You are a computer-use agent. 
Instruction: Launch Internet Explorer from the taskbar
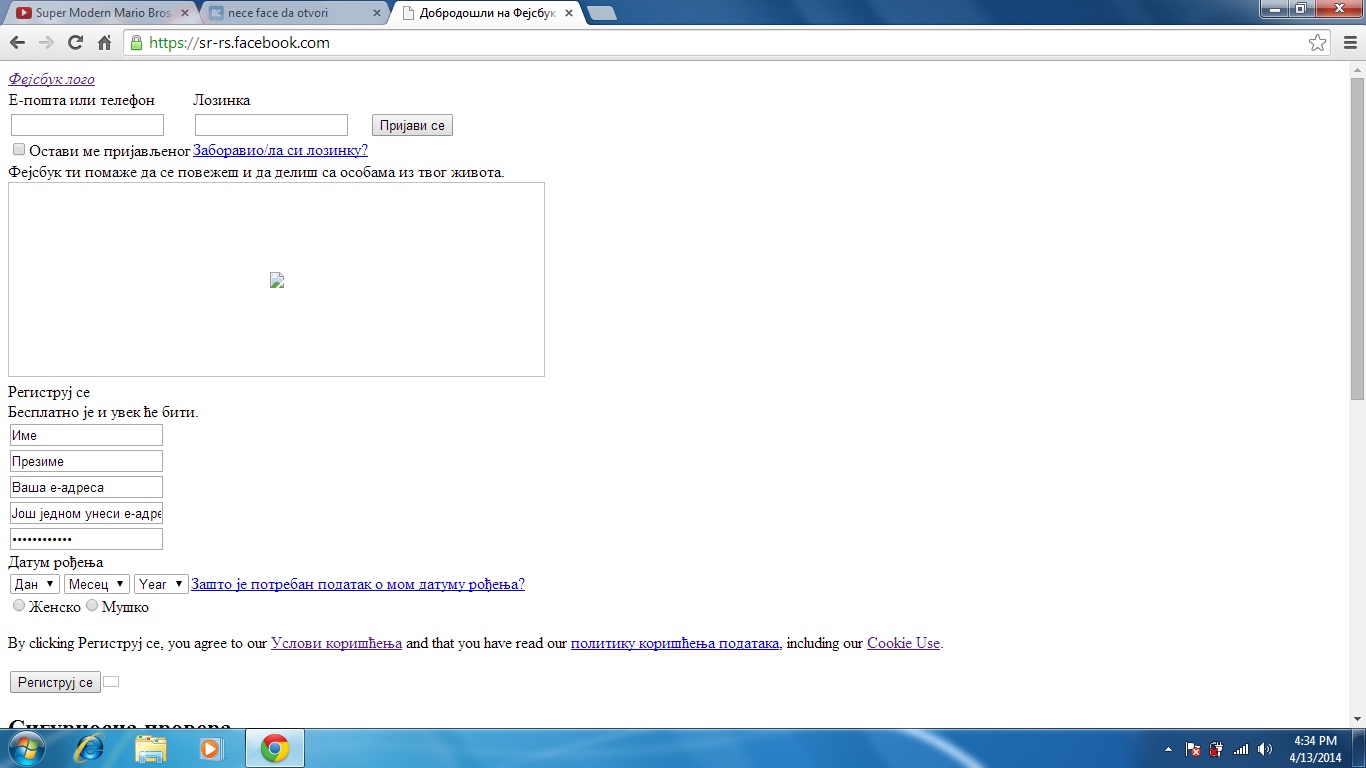[x=90, y=748]
